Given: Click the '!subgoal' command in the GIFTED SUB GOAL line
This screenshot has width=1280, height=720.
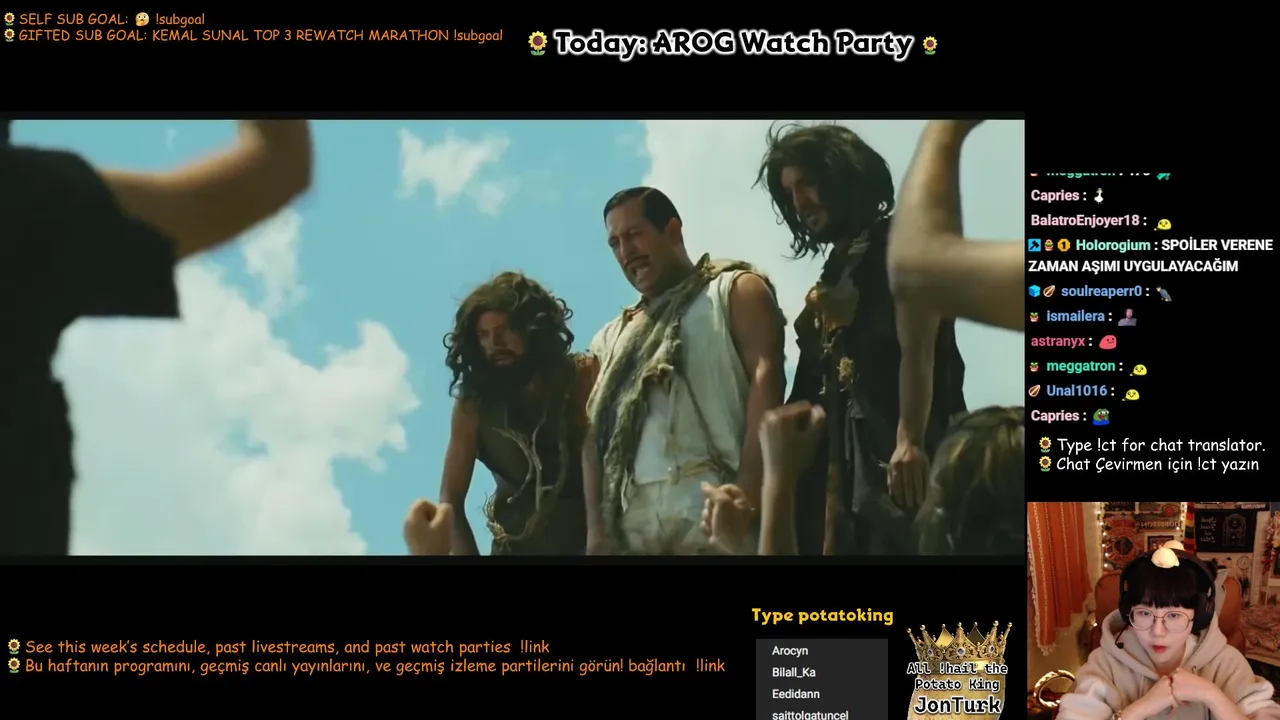Looking at the screenshot, I should pos(478,35).
